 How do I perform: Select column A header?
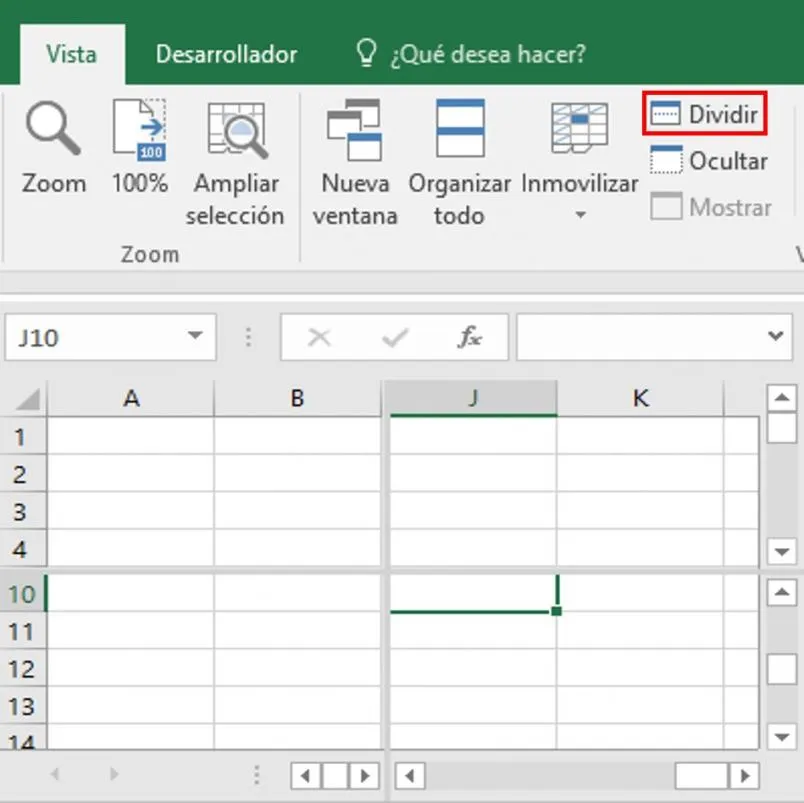pyautogui.click(x=131, y=398)
